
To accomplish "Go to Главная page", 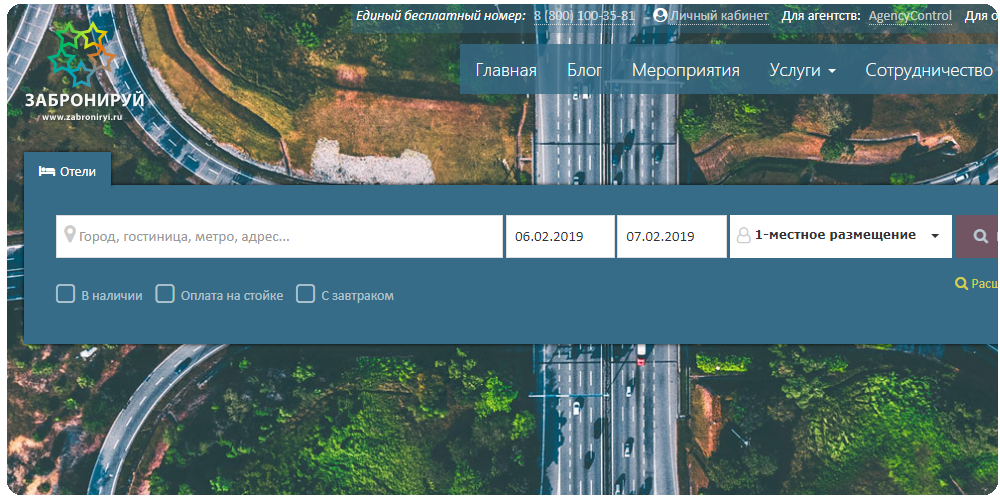I will [506, 70].
